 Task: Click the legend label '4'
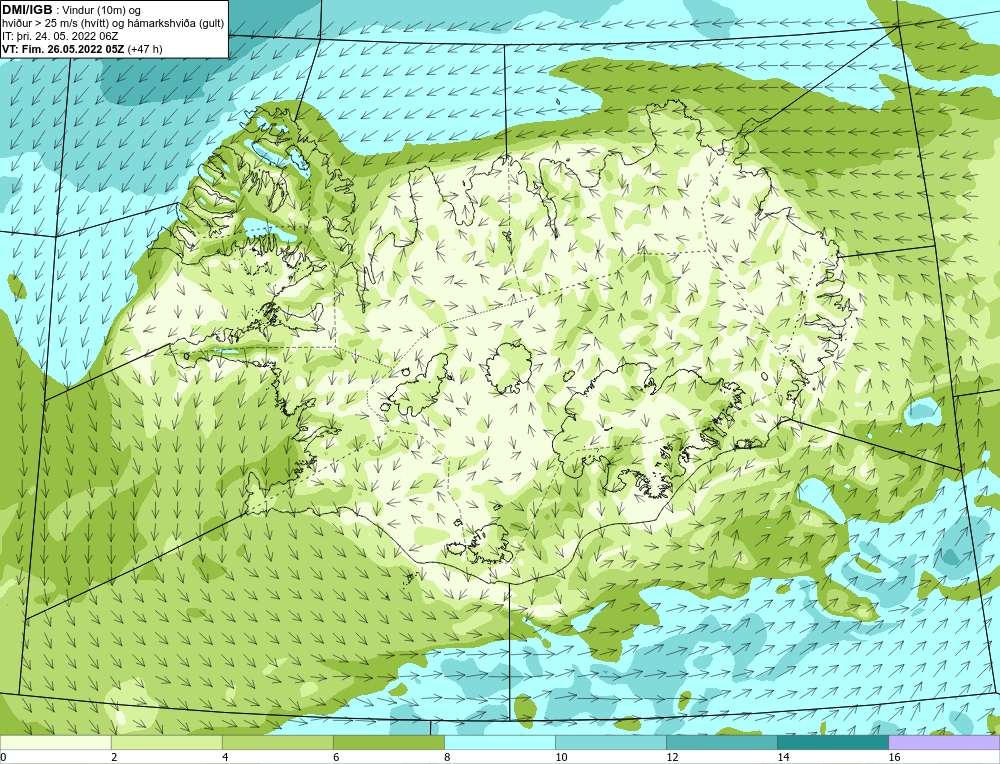pos(225,757)
